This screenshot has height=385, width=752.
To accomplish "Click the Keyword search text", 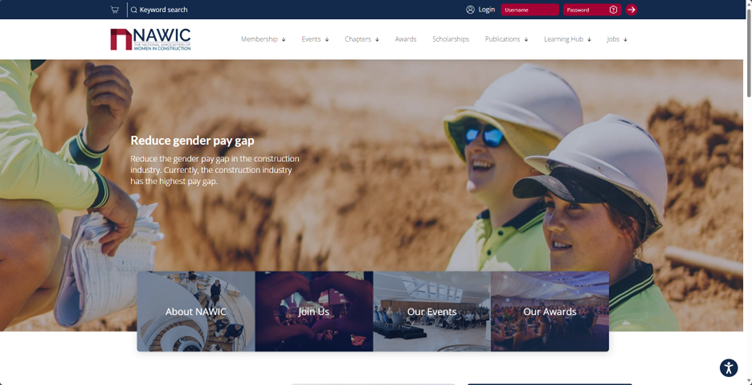I will click(x=164, y=10).
